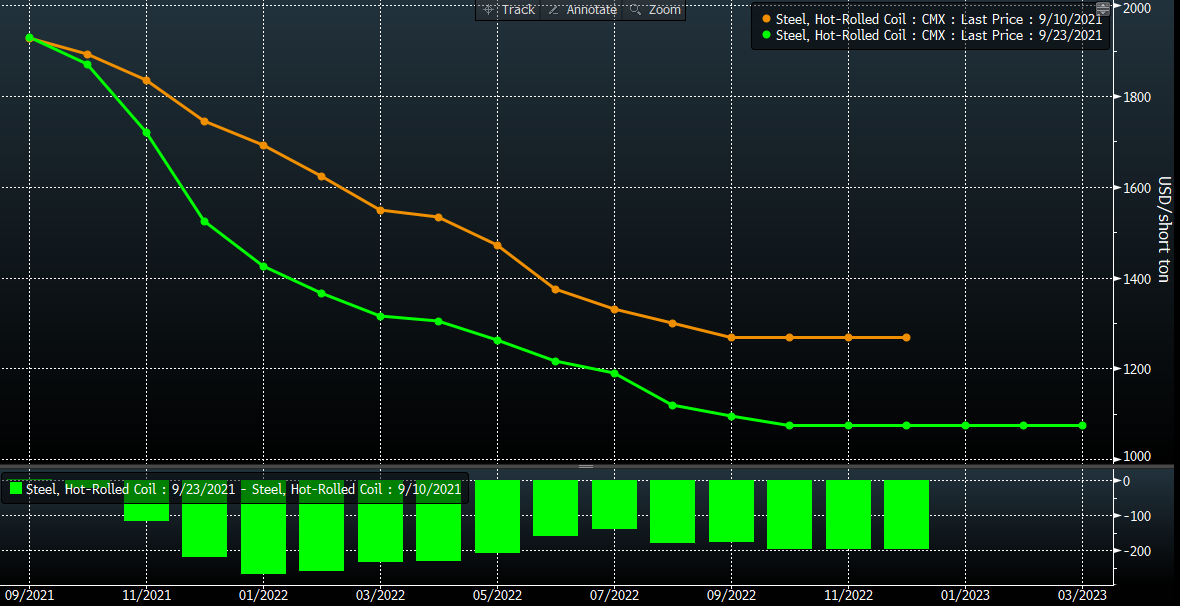This screenshot has width=1180, height=606.
Task: Click the USD/short ton axis label
Action: (x=1163, y=230)
